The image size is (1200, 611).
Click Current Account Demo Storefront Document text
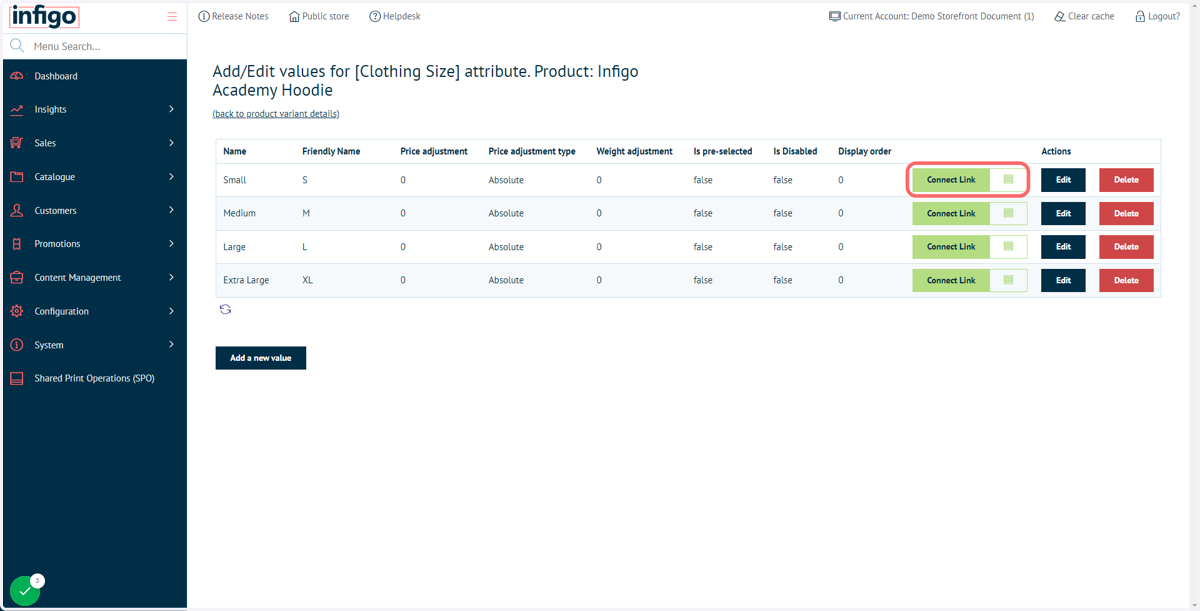click(938, 16)
